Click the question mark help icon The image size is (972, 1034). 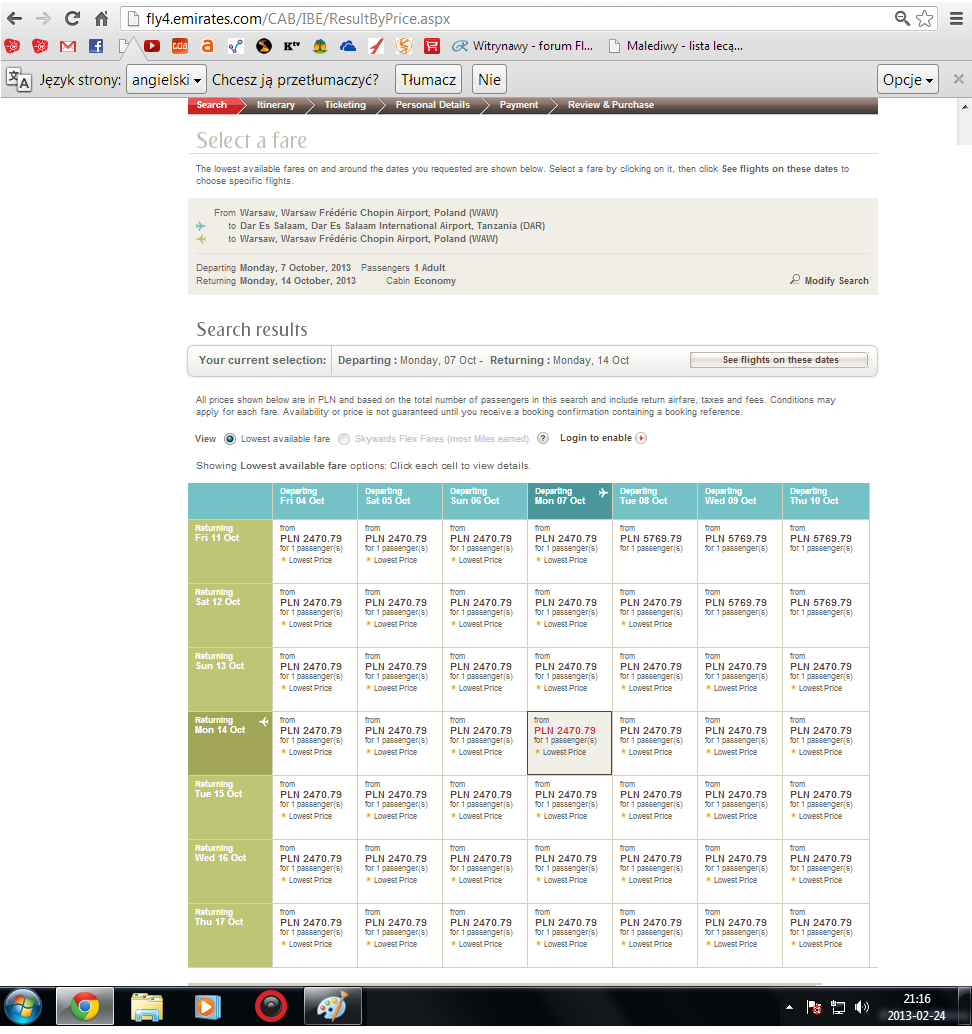point(543,439)
